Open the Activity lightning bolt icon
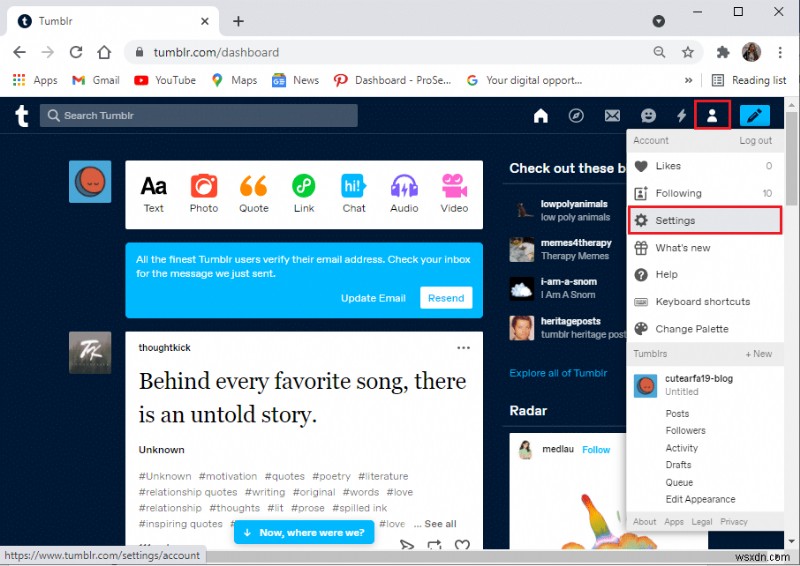 (x=682, y=116)
